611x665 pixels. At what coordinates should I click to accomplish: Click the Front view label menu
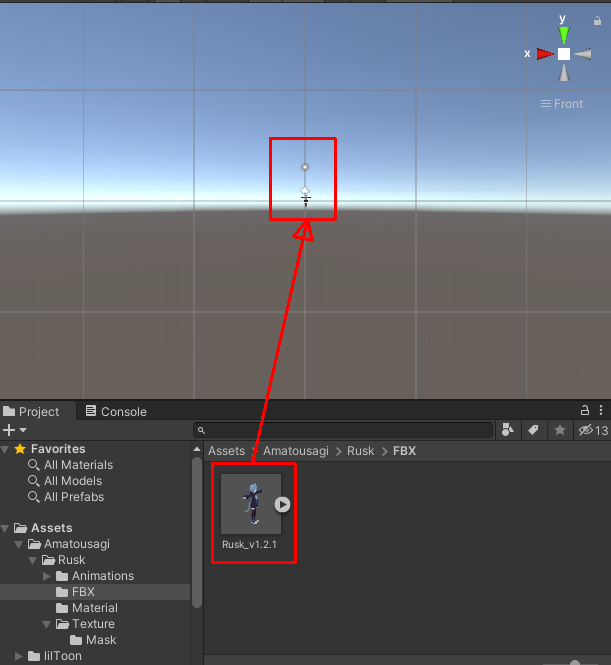[x=561, y=104]
